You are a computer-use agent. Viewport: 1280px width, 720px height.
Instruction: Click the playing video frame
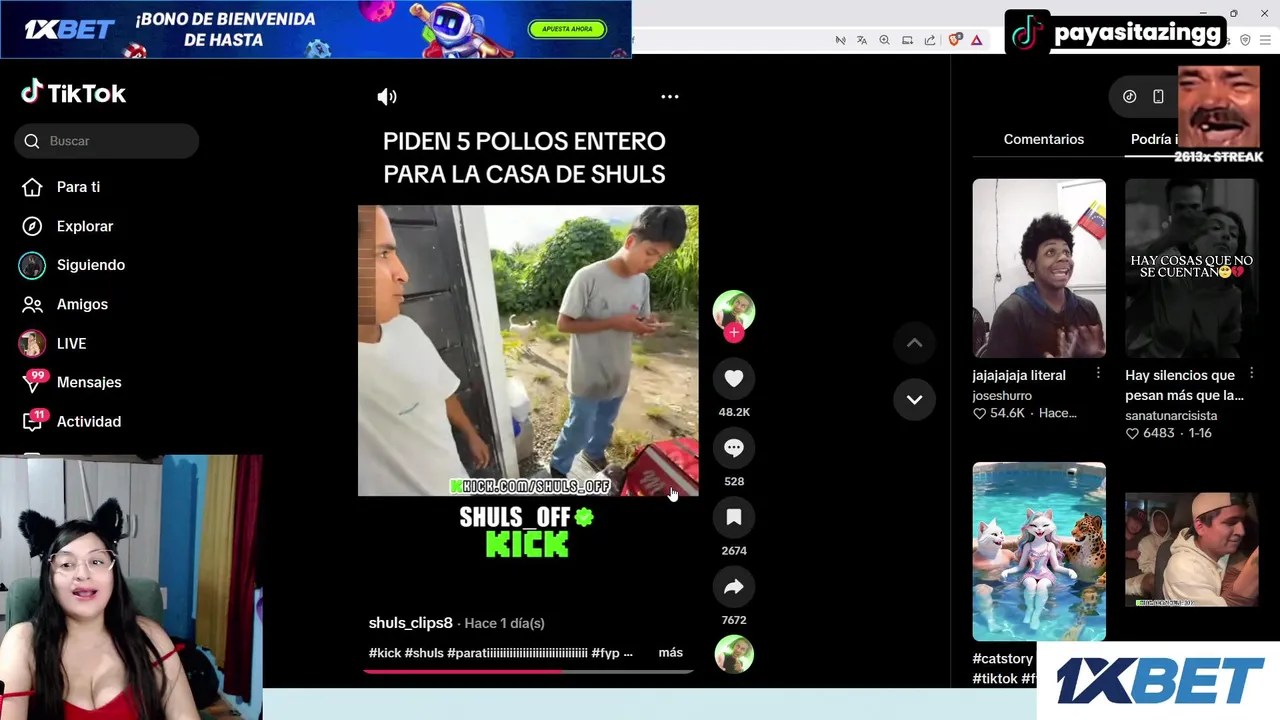pyautogui.click(x=528, y=350)
